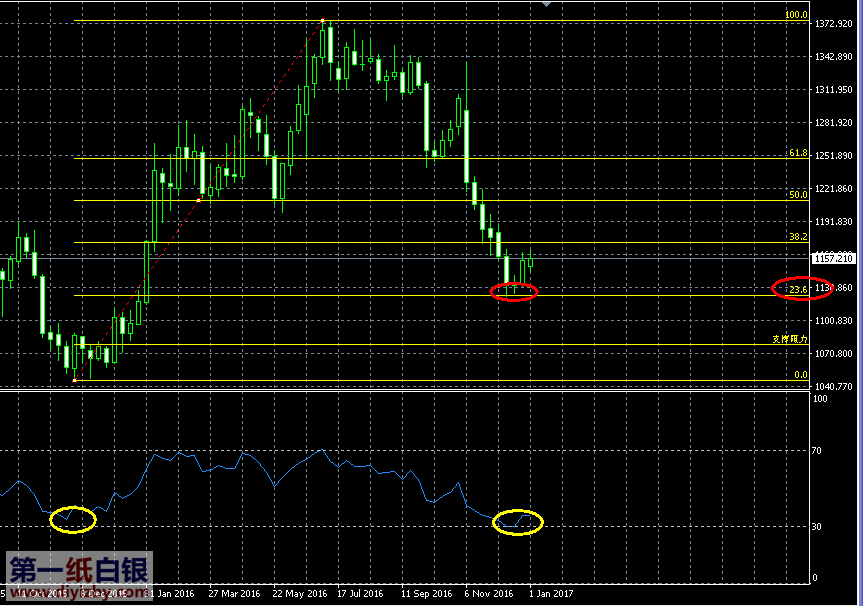The image size is (863, 606).
Task: Click the 22 May 2016 date on time axis
Action: click(299, 593)
